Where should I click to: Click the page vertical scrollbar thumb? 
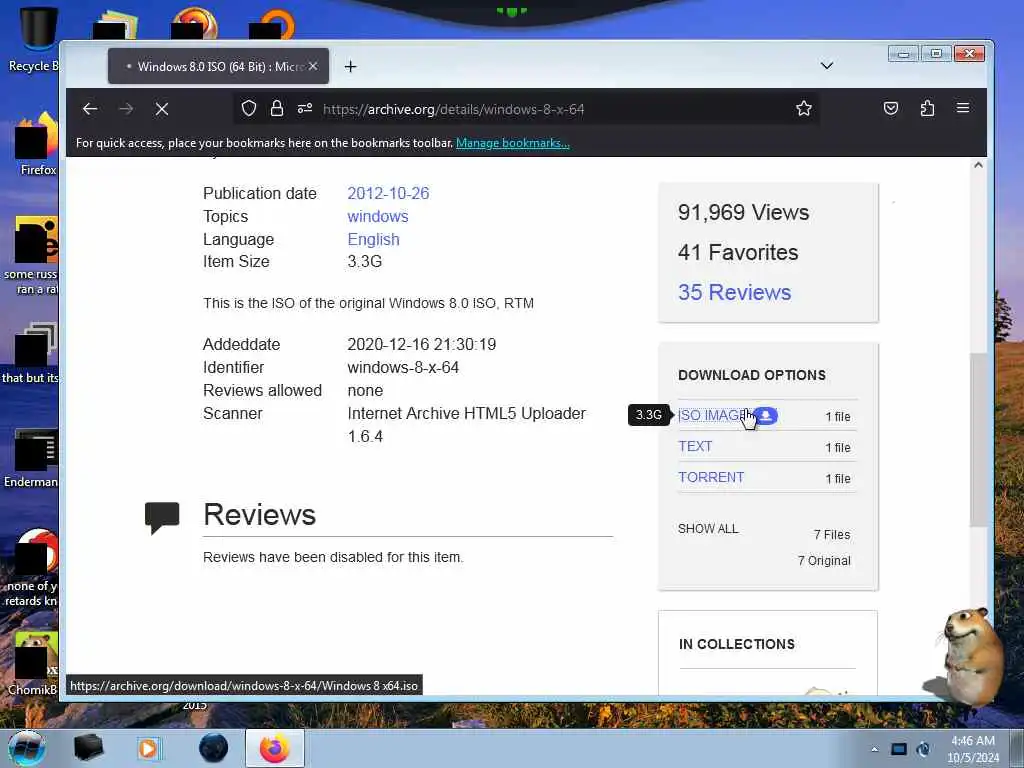point(978,440)
